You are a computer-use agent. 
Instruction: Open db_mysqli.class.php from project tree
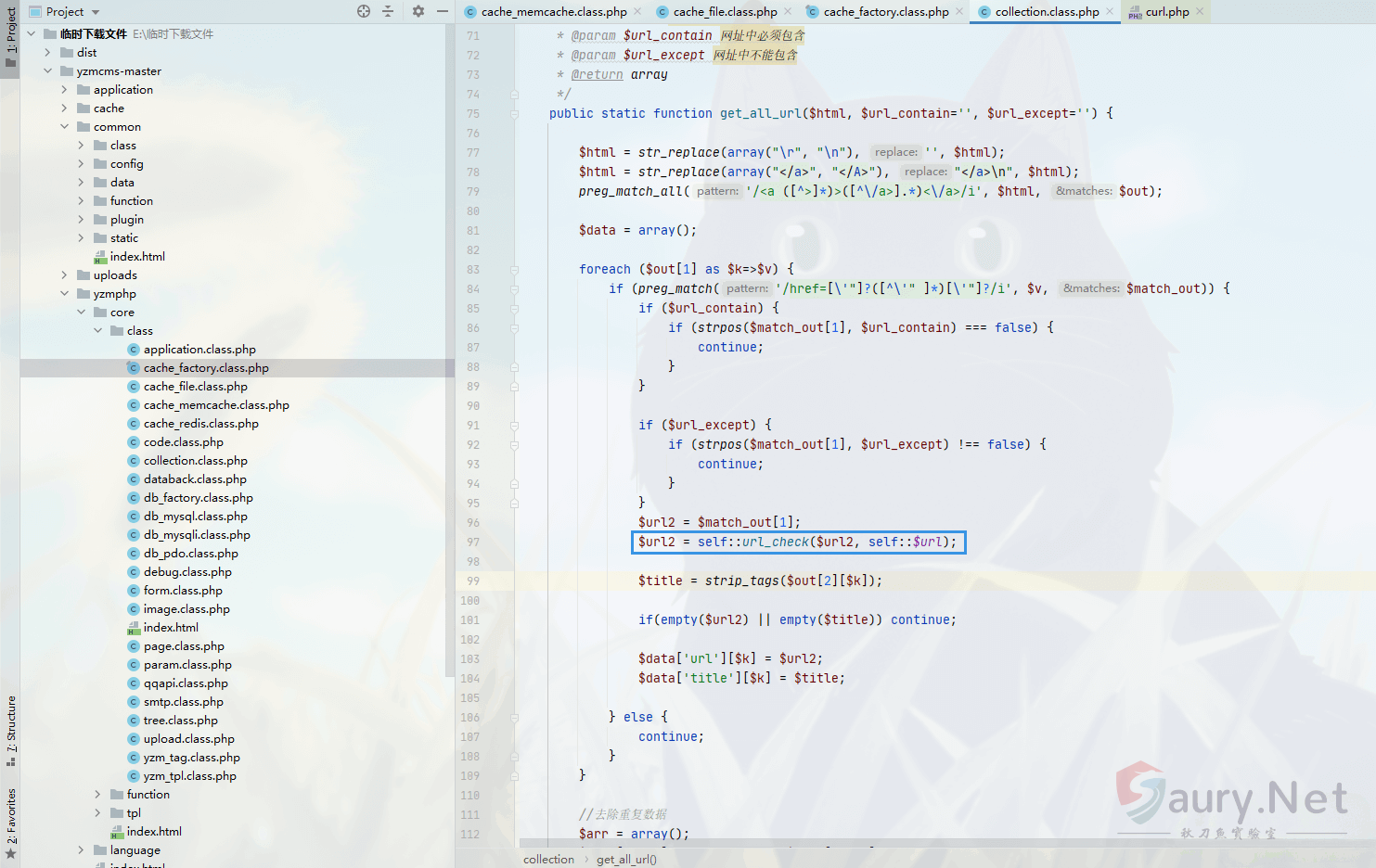pos(197,535)
